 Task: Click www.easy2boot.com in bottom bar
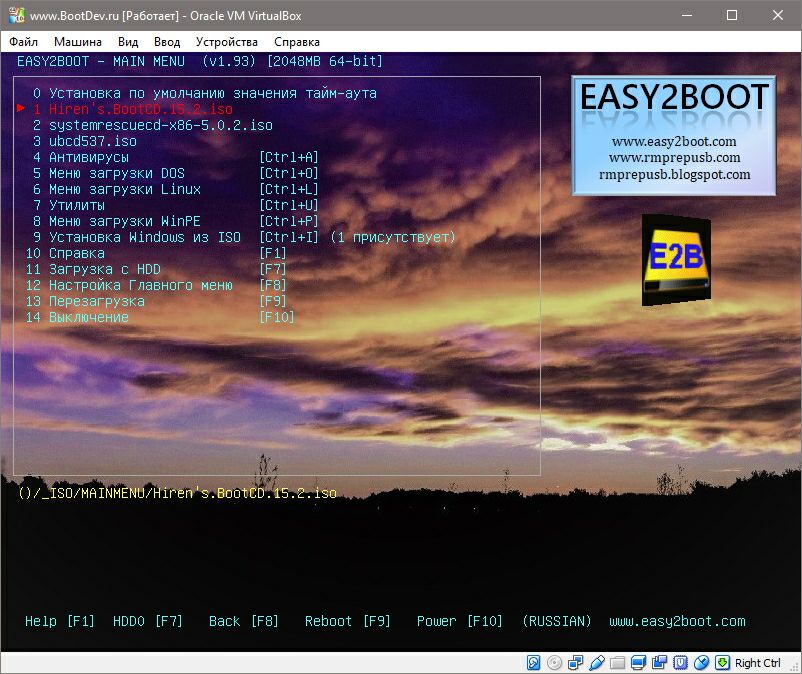click(x=677, y=621)
